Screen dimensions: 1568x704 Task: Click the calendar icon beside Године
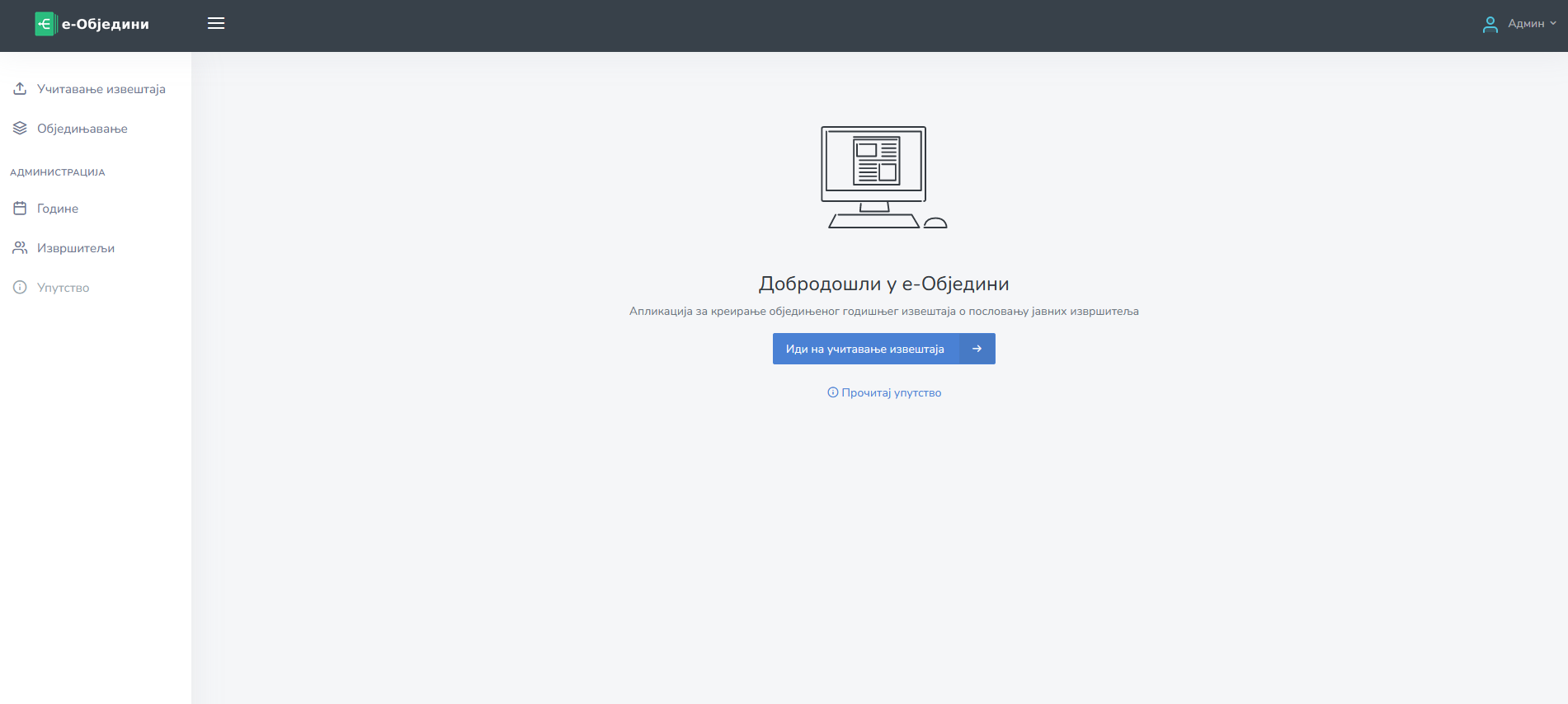20,208
